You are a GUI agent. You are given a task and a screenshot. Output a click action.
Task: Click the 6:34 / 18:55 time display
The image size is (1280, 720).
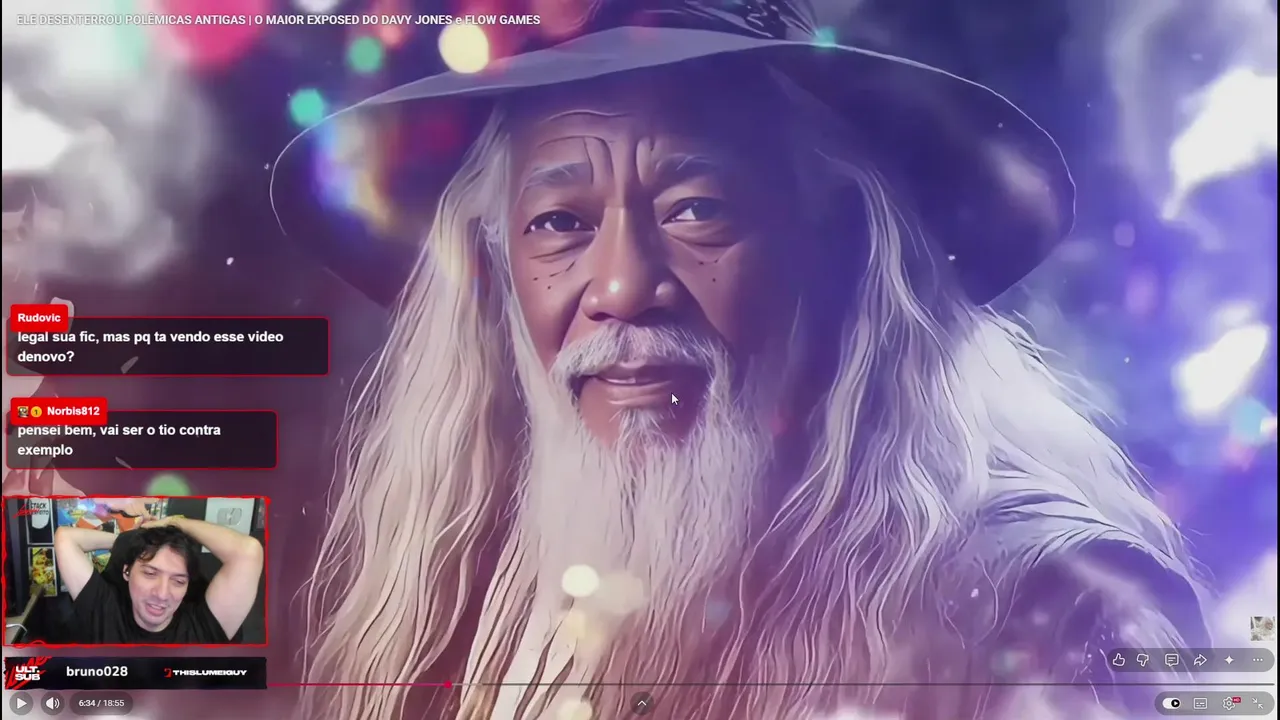[x=101, y=703]
